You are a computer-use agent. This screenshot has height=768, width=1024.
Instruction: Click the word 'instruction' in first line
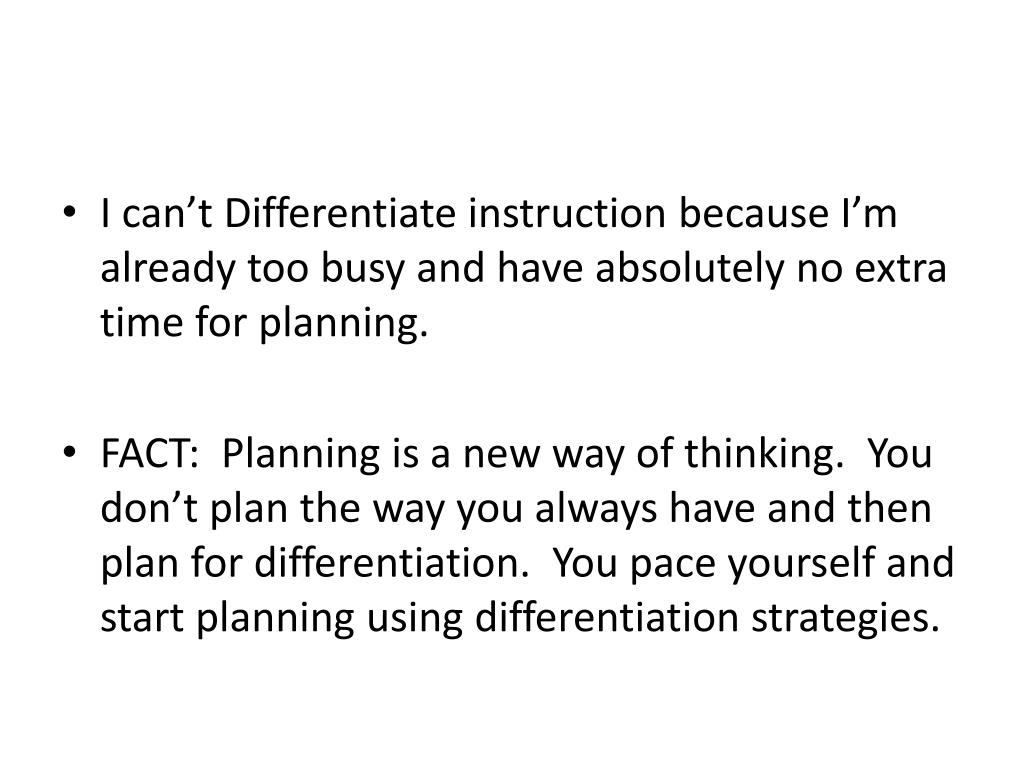567,213
